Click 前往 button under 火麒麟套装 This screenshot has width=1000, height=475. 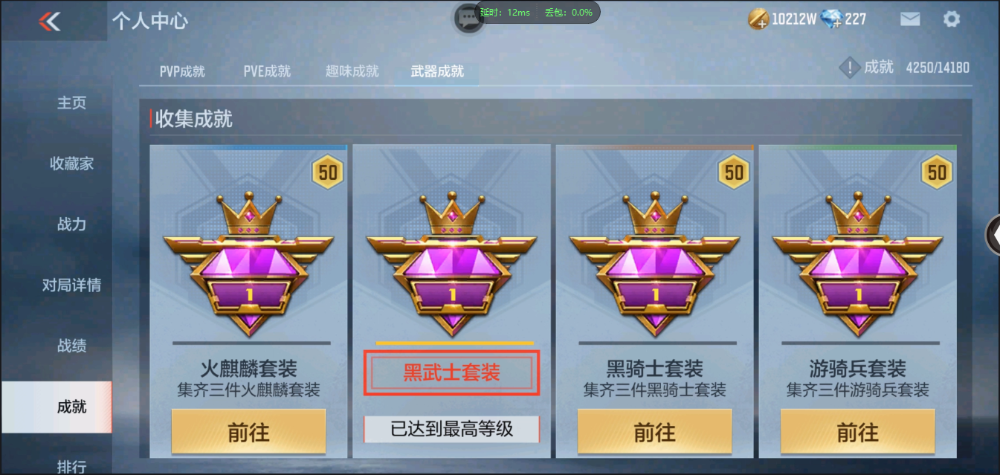tap(249, 432)
